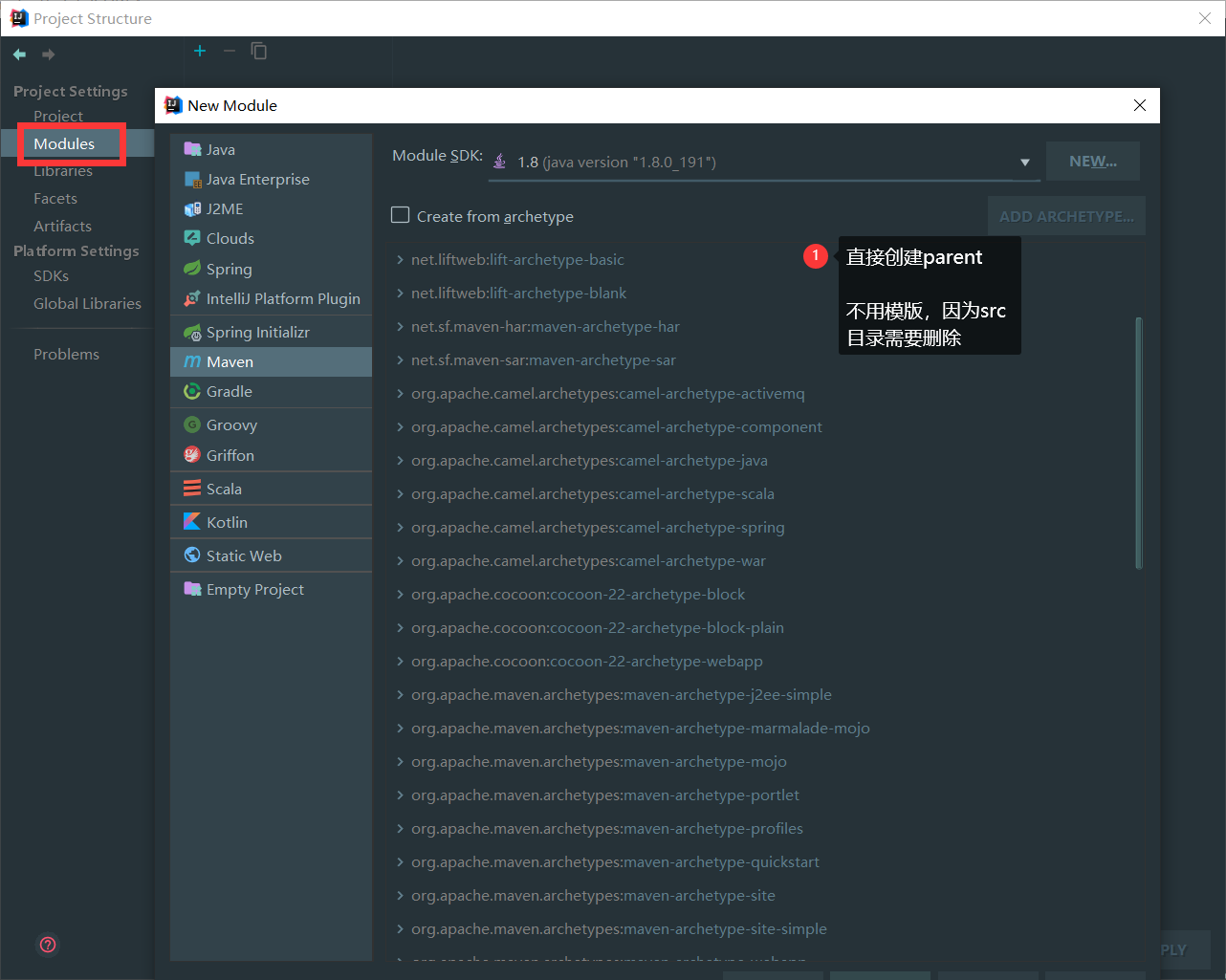This screenshot has height=980, width=1226.
Task: Expand camel-archetype-activemq node
Action: click(400, 393)
